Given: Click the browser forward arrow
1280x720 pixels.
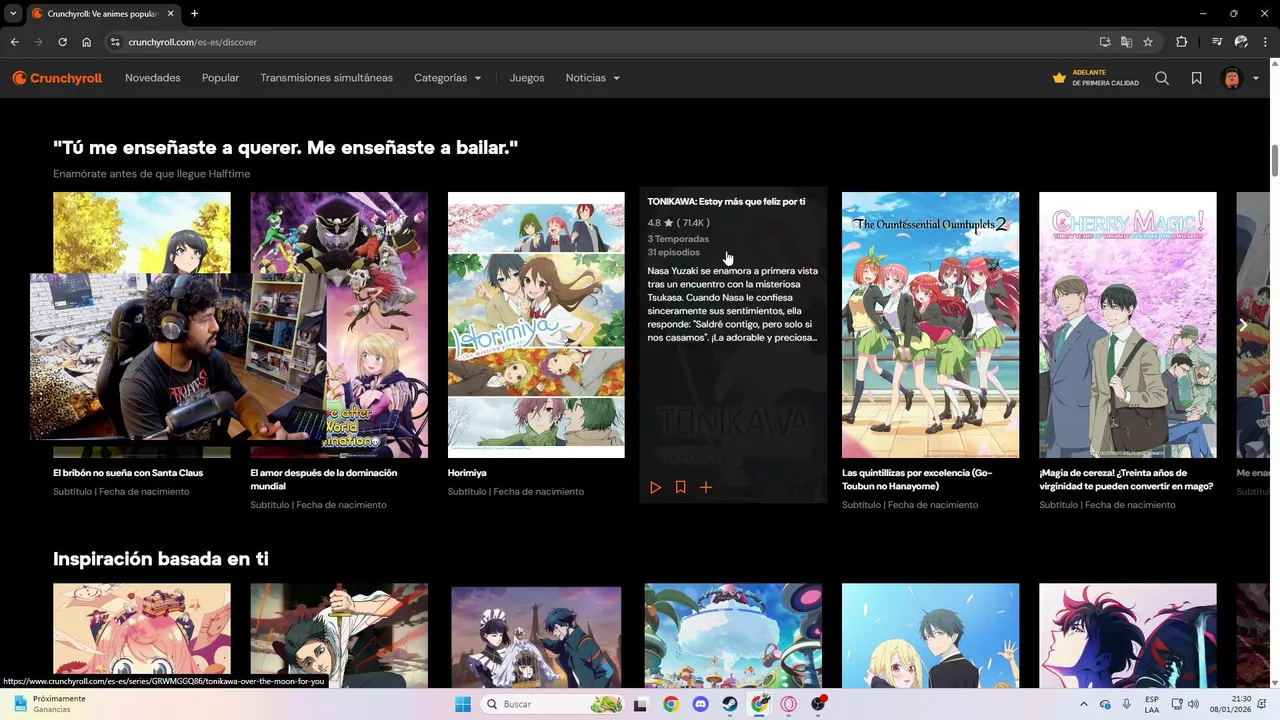Looking at the screenshot, I should pos(38,42).
